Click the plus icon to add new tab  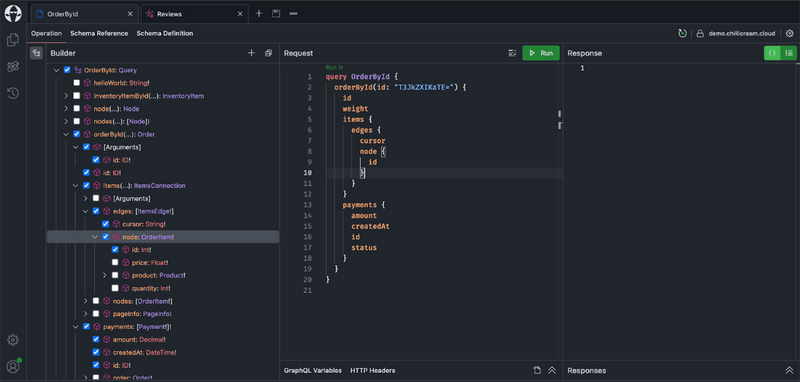pyautogui.click(x=259, y=14)
